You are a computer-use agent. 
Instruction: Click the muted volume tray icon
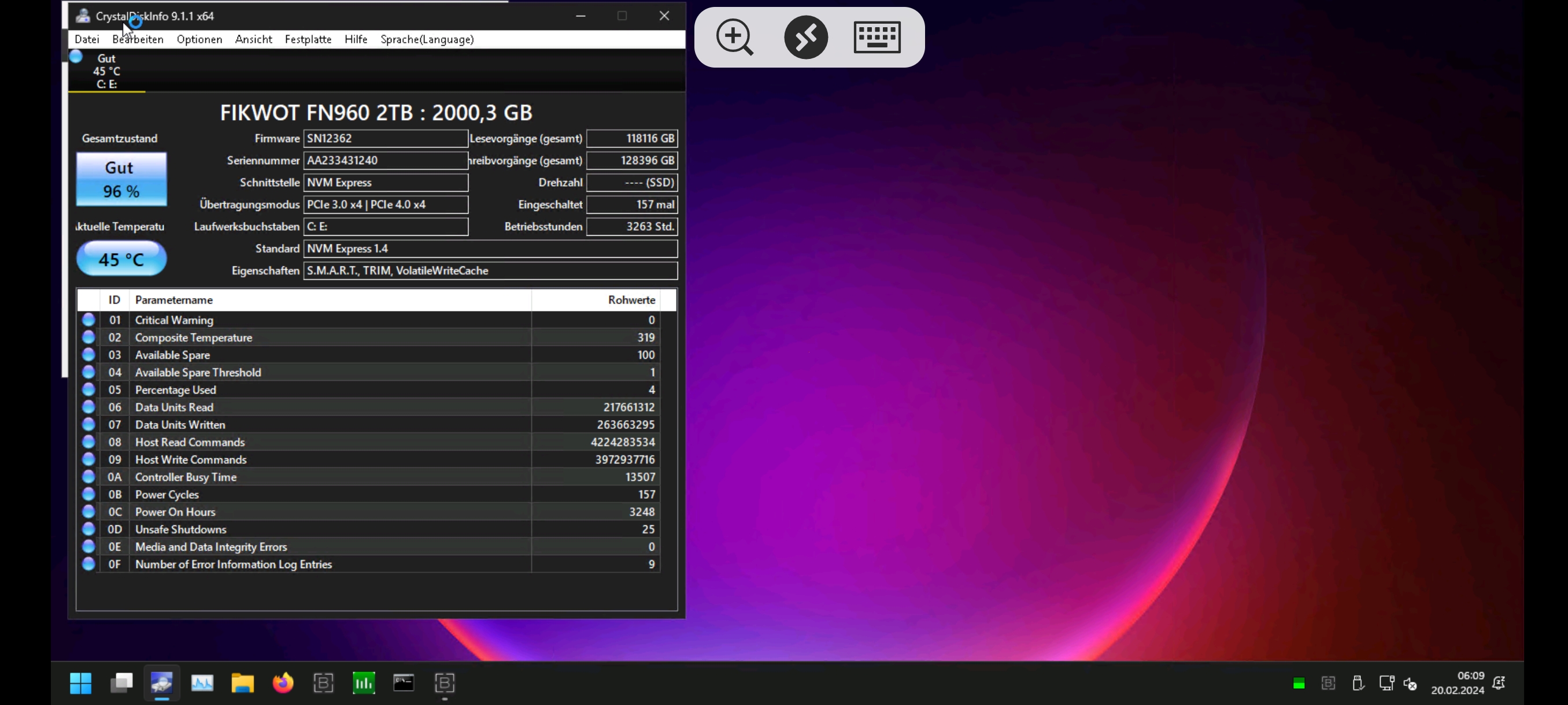pyautogui.click(x=1410, y=684)
